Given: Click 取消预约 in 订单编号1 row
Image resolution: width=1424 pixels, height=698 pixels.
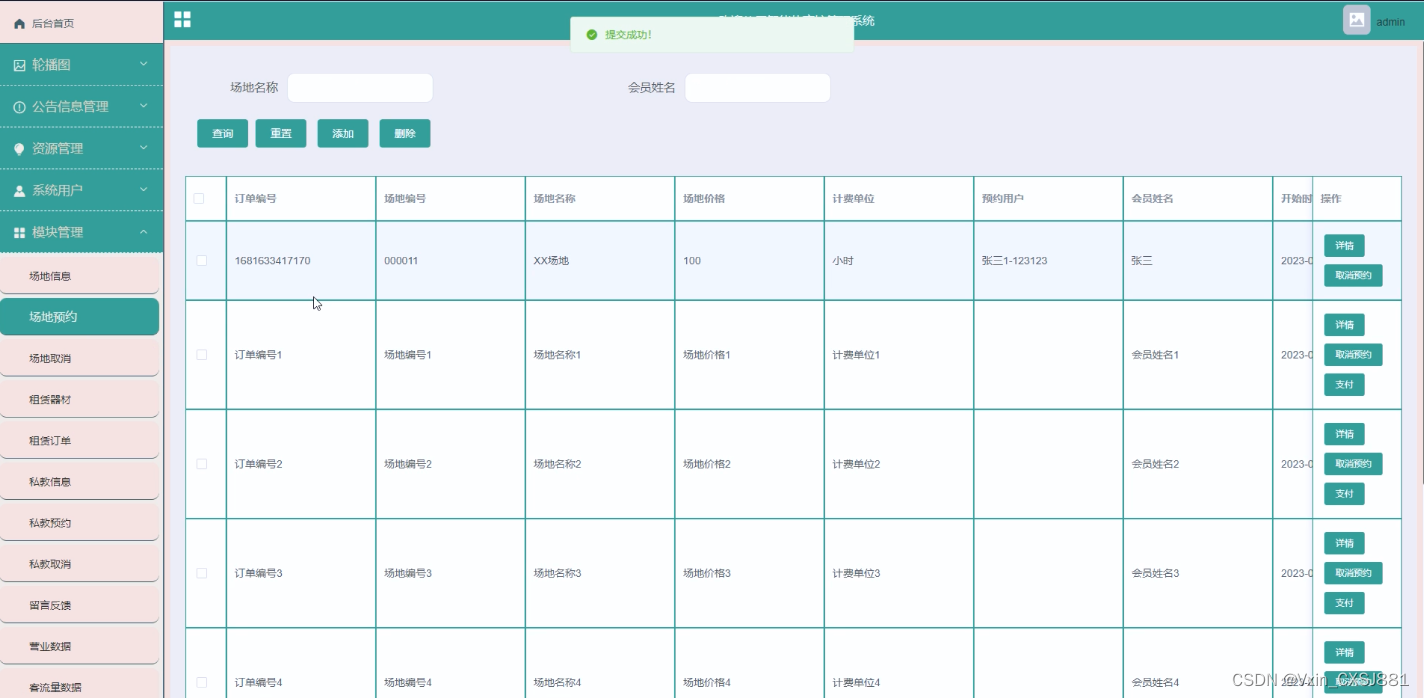Looking at the screenshot, I should (1353, 354).
